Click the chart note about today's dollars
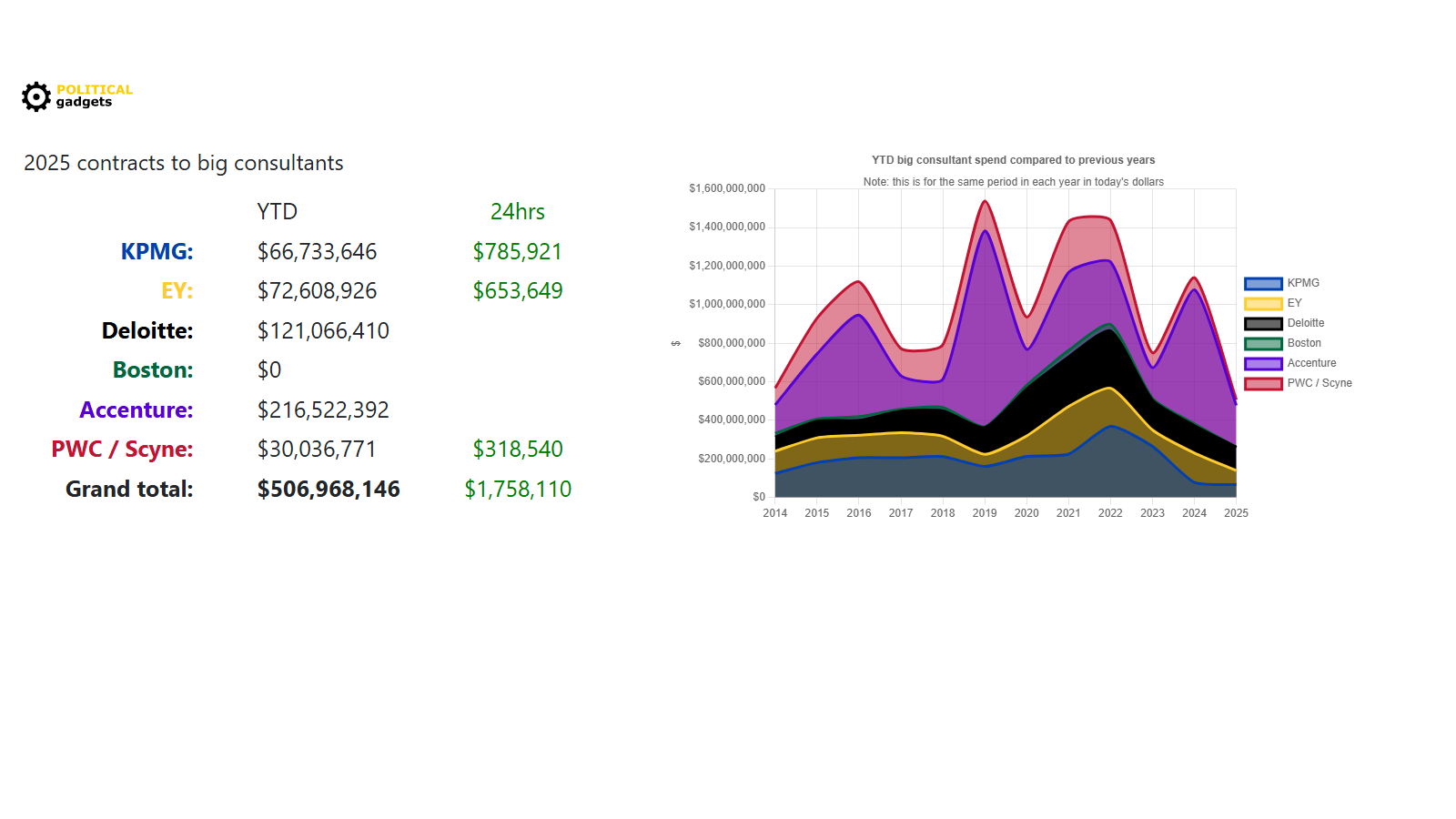The height and width of the screenshot is (819, 1456). pyautogui.click(x=1014, y=182)
